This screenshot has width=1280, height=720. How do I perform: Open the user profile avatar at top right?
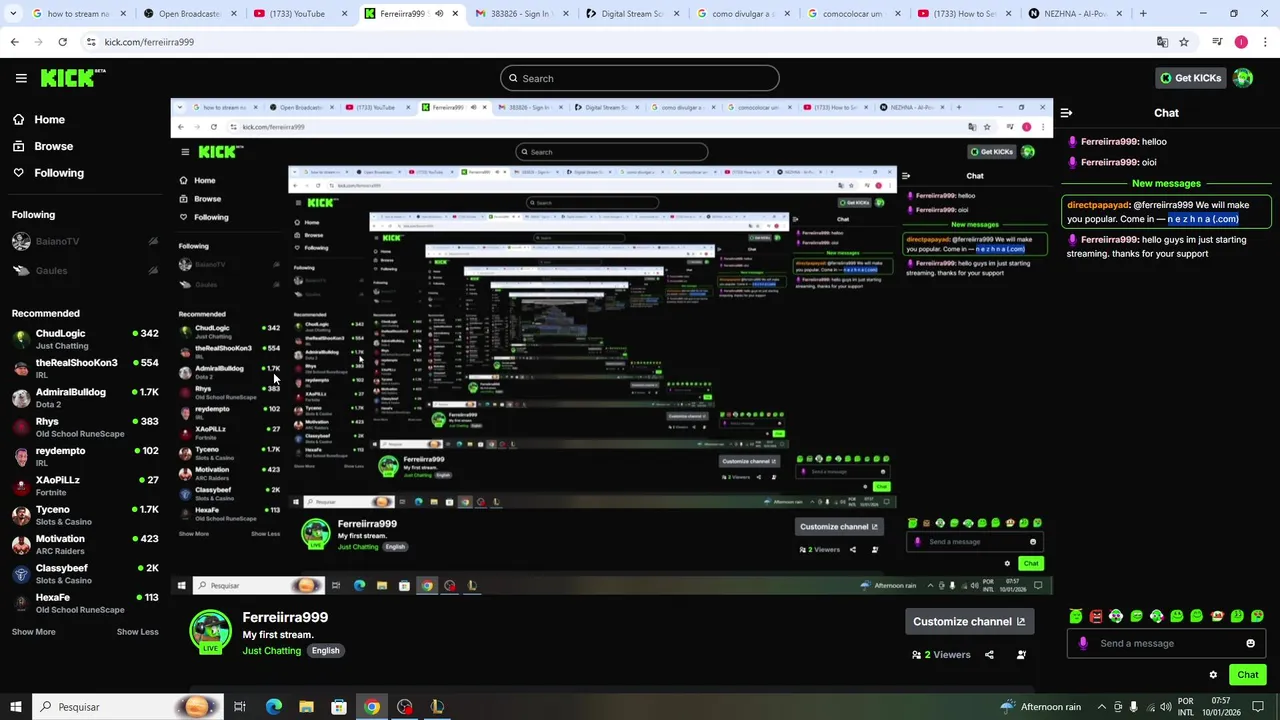[1243, 78]
